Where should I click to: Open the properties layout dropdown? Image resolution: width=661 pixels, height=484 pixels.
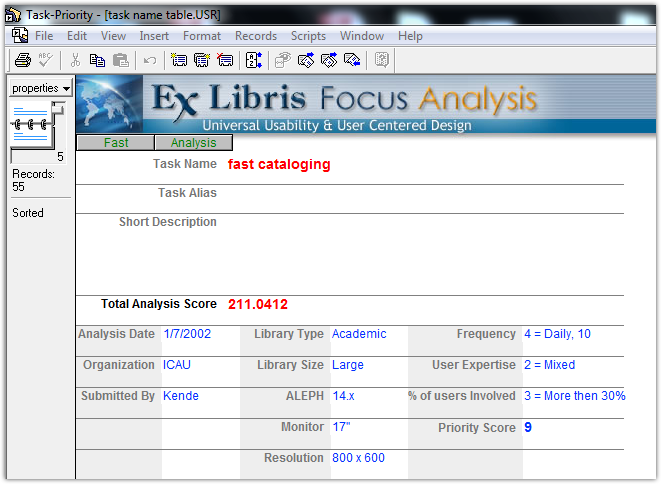pyautogui.click(x=40, y=88)
